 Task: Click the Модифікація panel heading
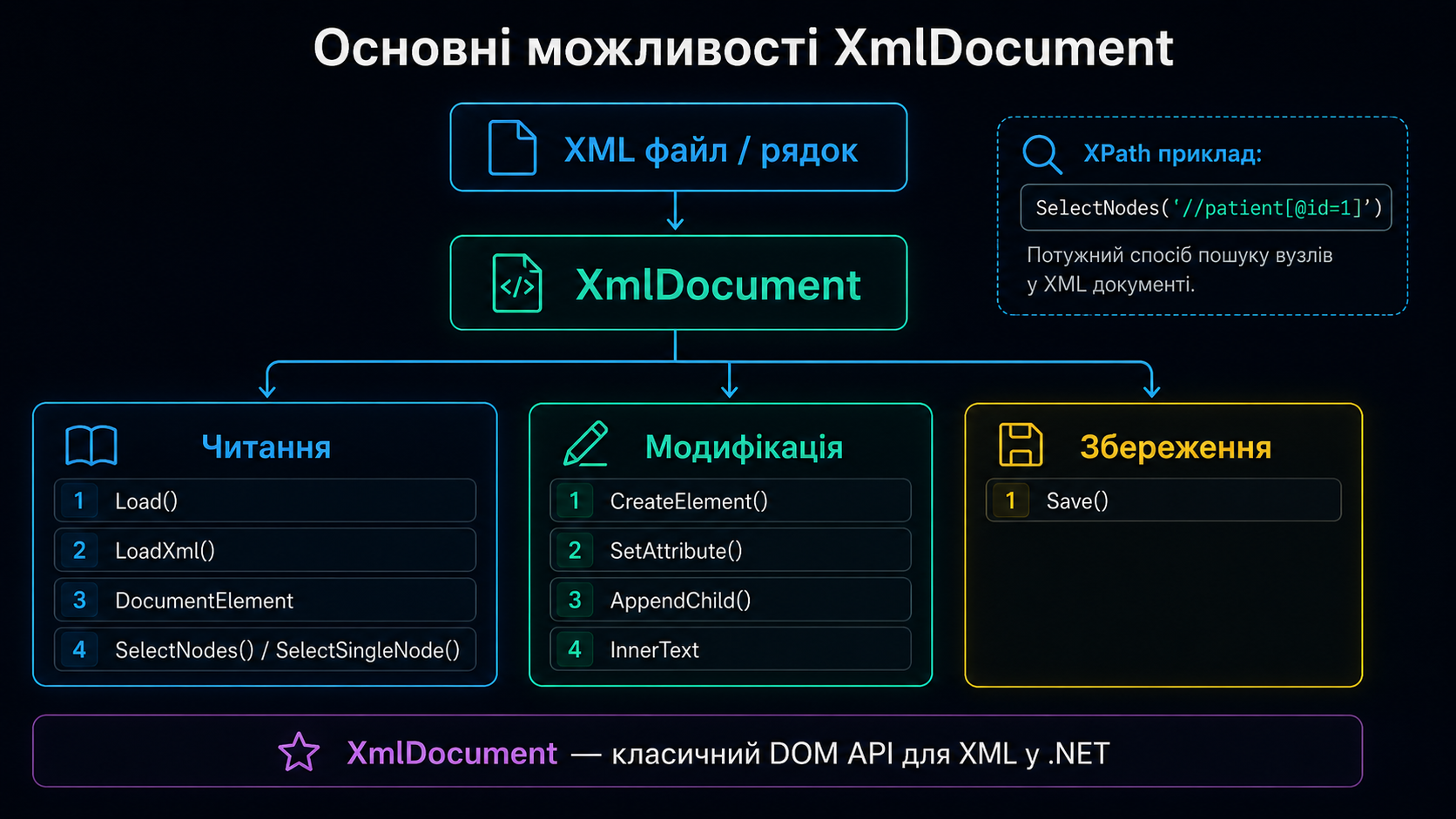coord(744,447)
